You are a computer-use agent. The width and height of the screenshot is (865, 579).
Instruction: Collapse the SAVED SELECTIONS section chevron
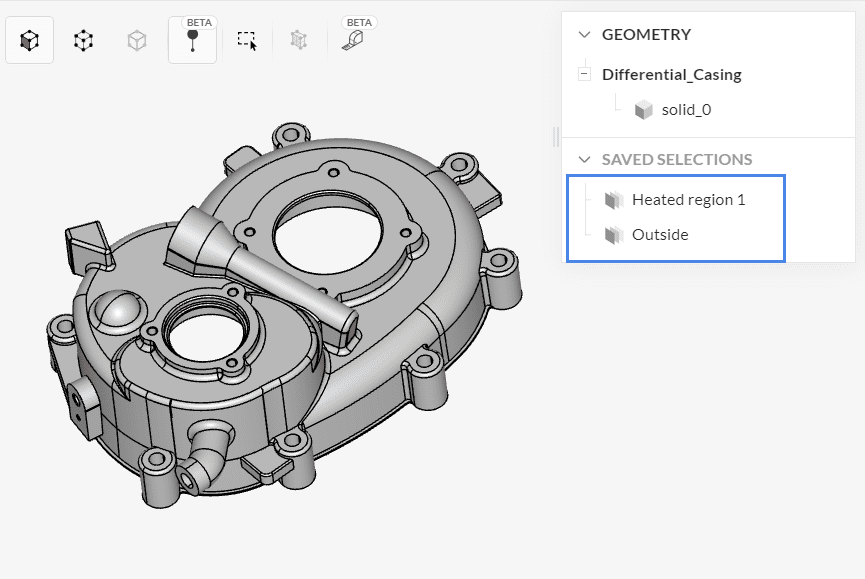point(585,159)
